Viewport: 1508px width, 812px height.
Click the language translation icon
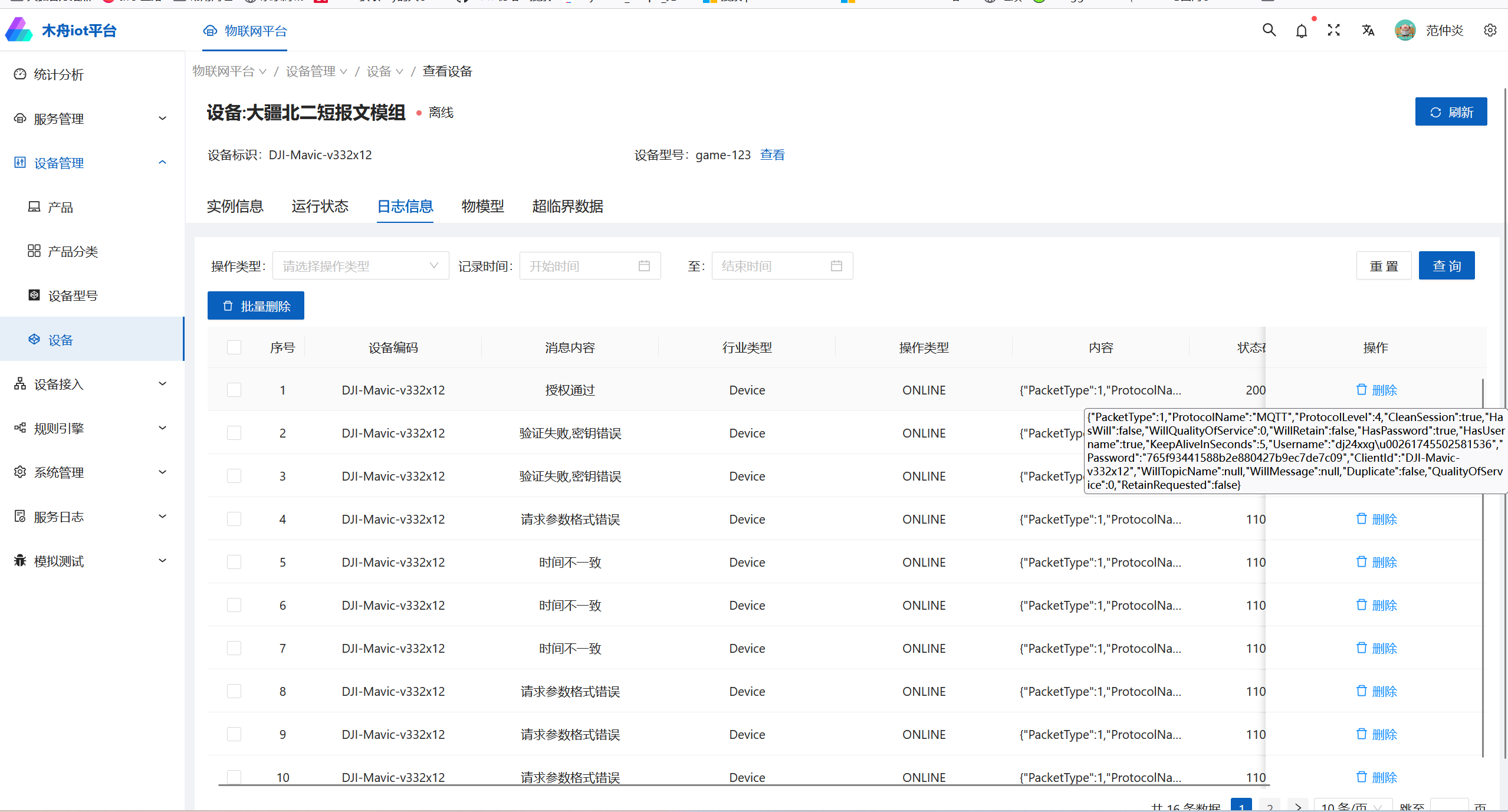tap(1368, 30)
